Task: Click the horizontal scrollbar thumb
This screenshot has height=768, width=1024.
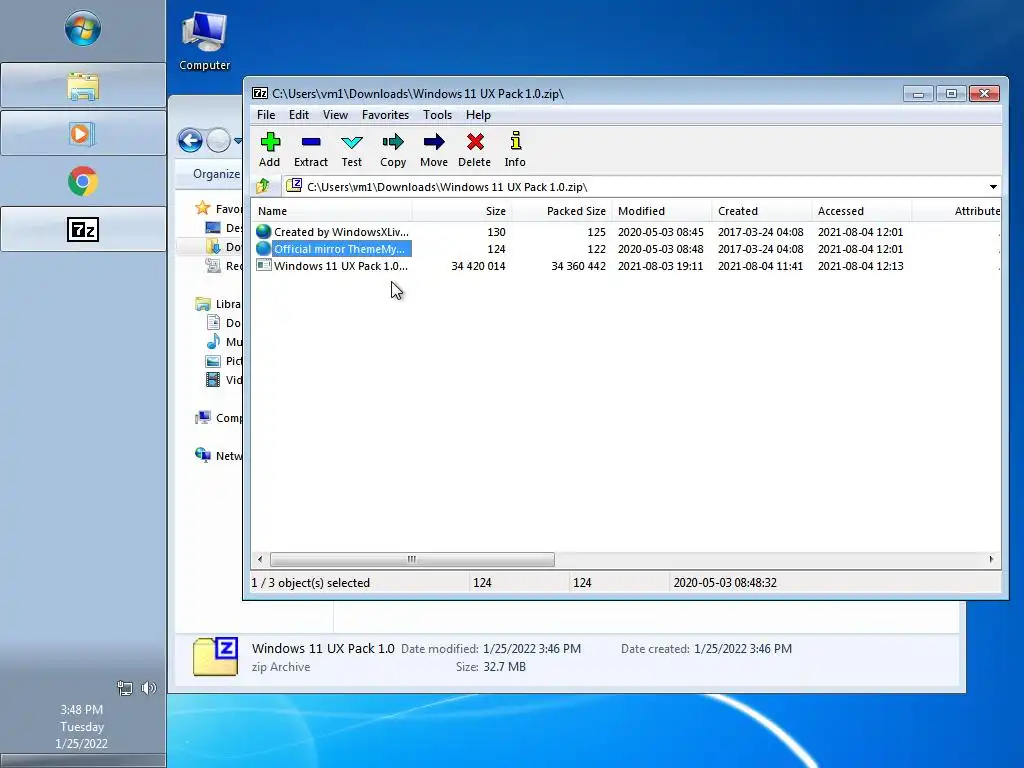Action: click(412, 559)
